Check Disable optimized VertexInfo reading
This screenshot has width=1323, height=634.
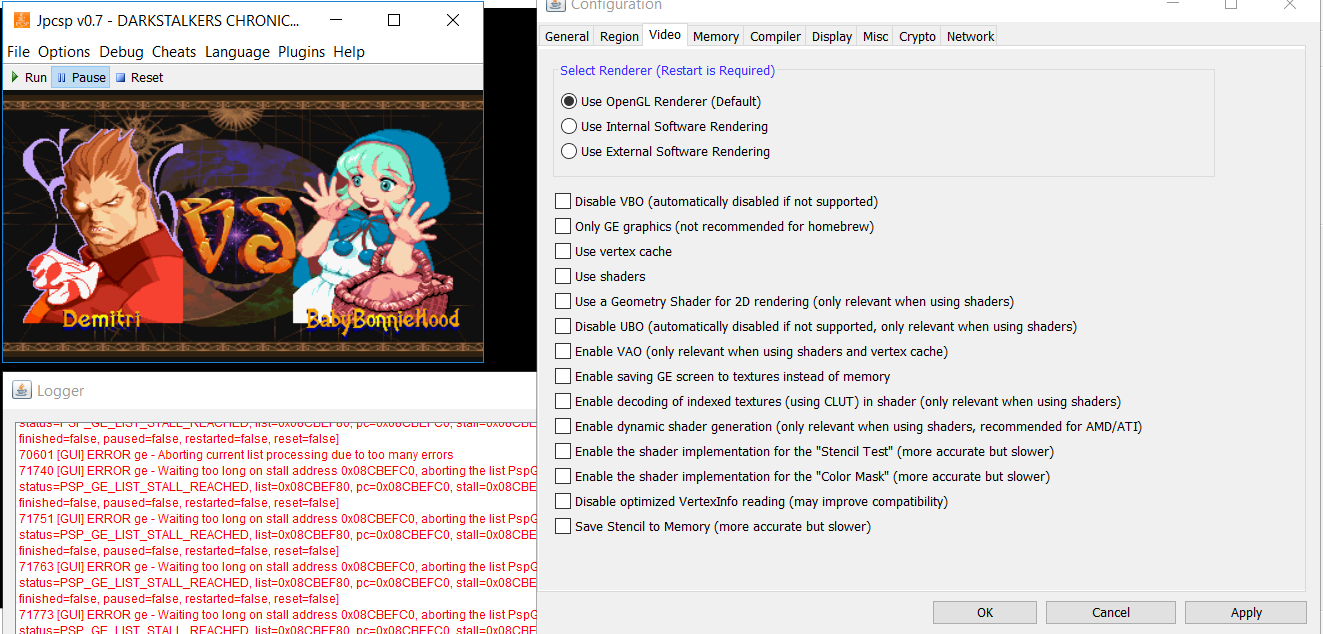point(564,501)
